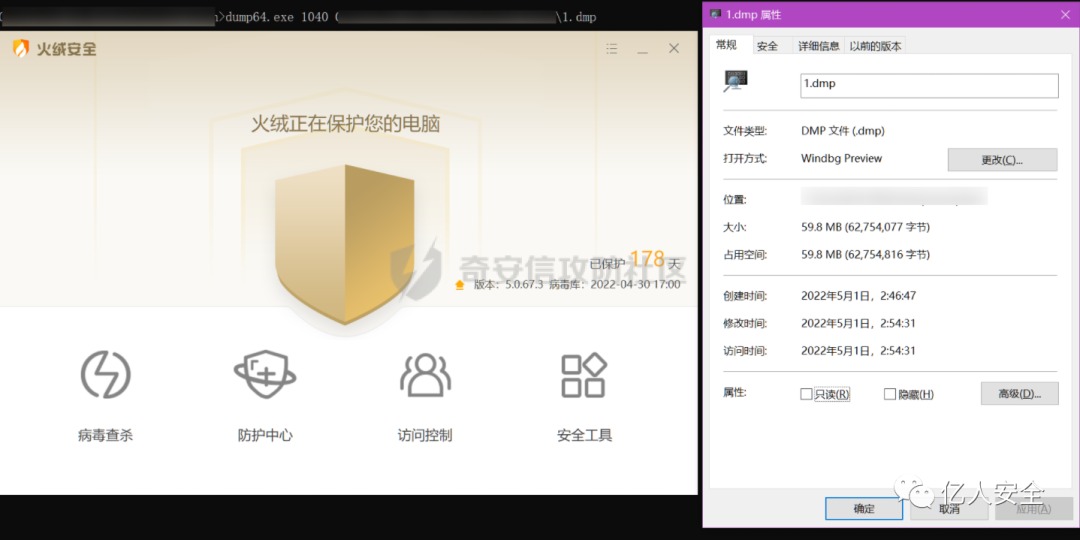The height and width of the screenshot is (540, 1080).
Task: Click the 病毒查杀 label
Action: coord(105,435)
